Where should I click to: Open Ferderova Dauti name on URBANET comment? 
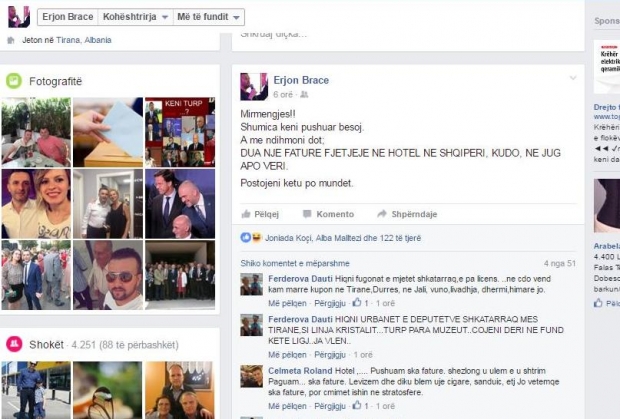click(x=301, y=319)
